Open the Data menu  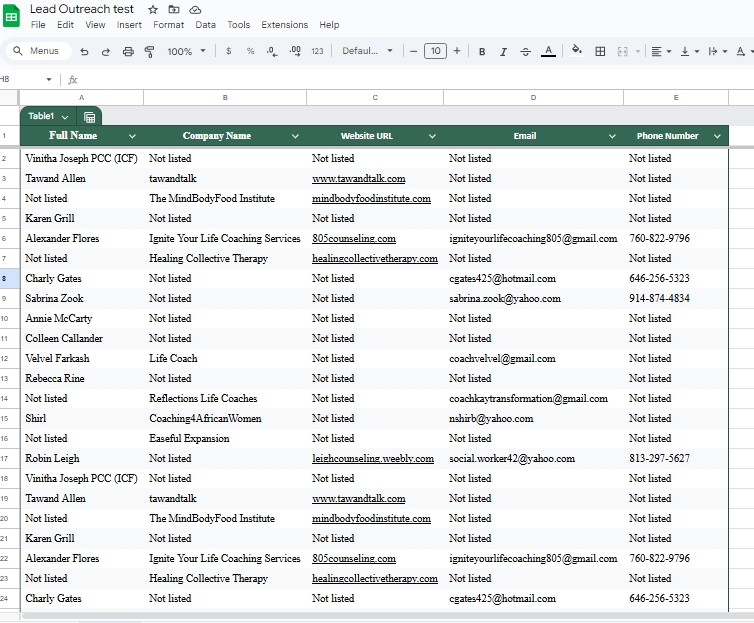(x=205, y=25)
